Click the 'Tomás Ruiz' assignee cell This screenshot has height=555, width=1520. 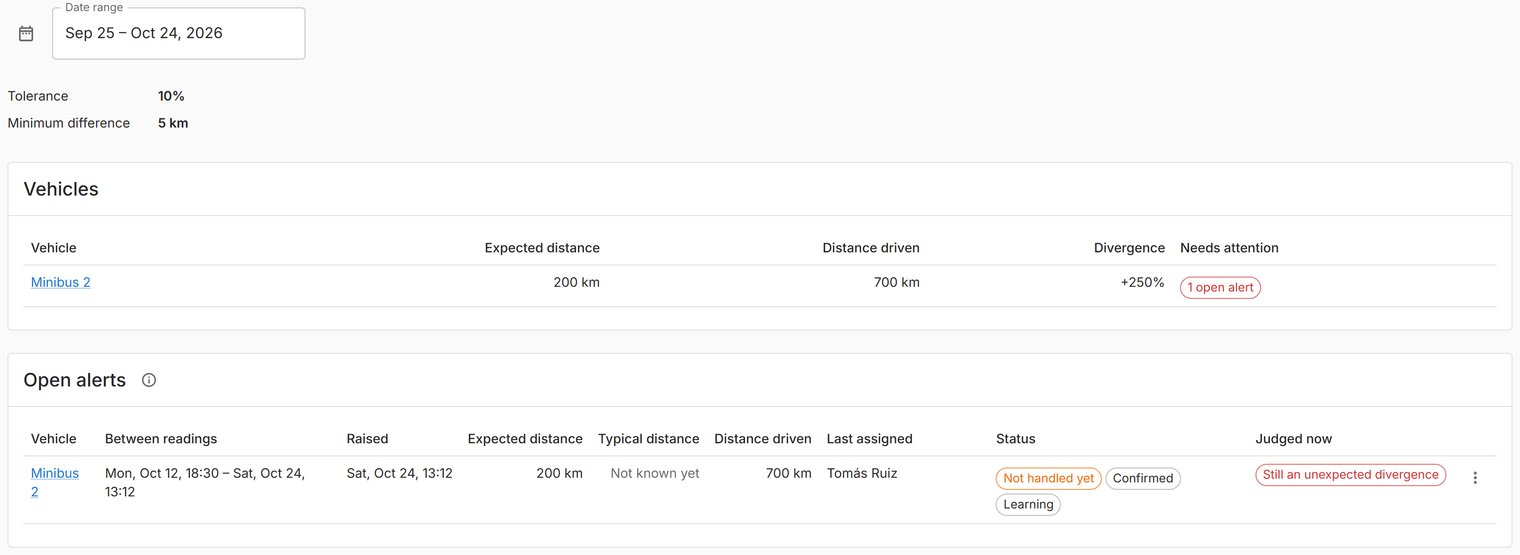[862, 473]
